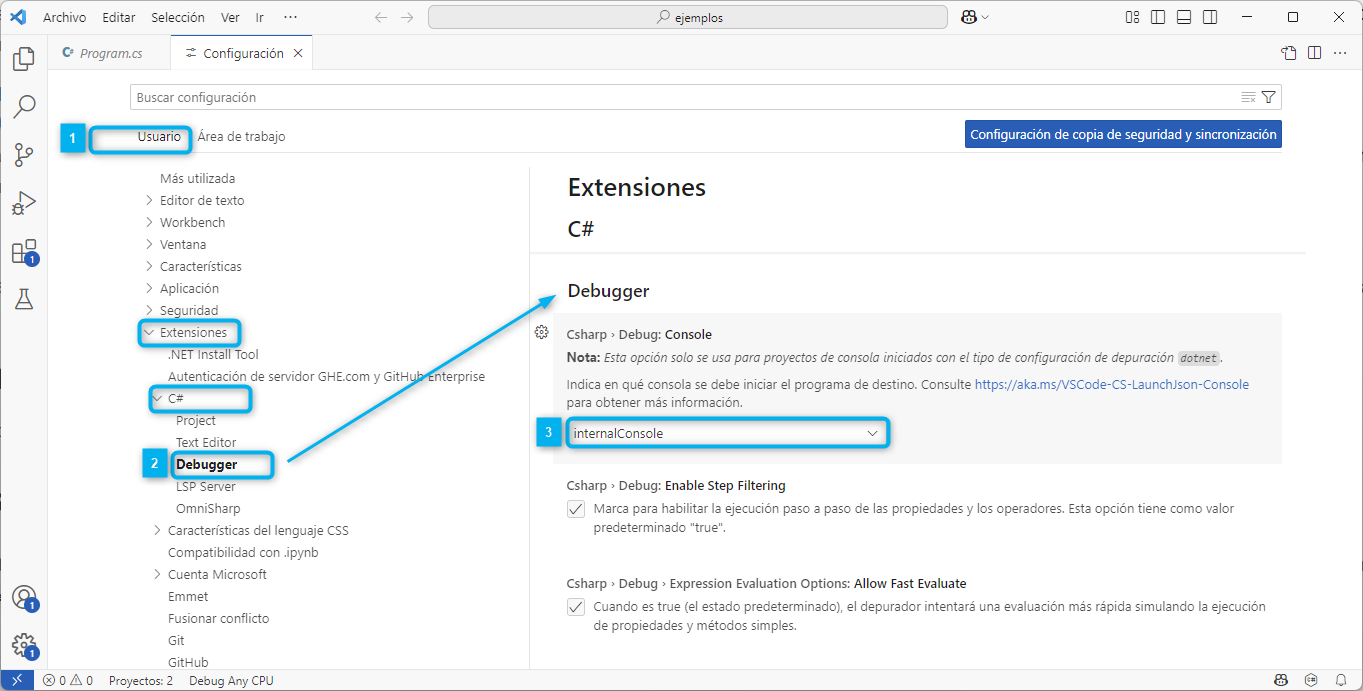Open more editor actions ellipsis

(1340, 53)
